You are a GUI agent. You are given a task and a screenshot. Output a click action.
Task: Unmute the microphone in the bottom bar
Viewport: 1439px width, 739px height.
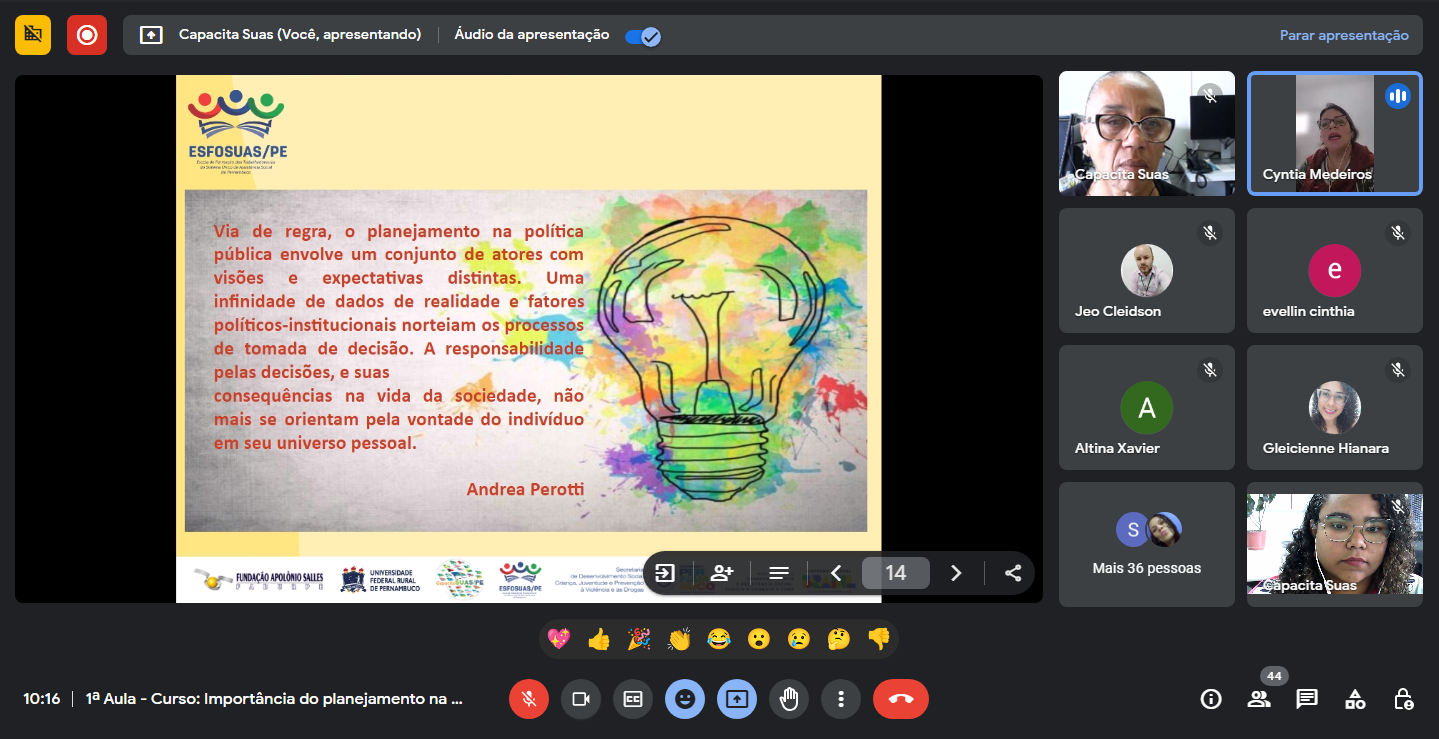point(529,699)
